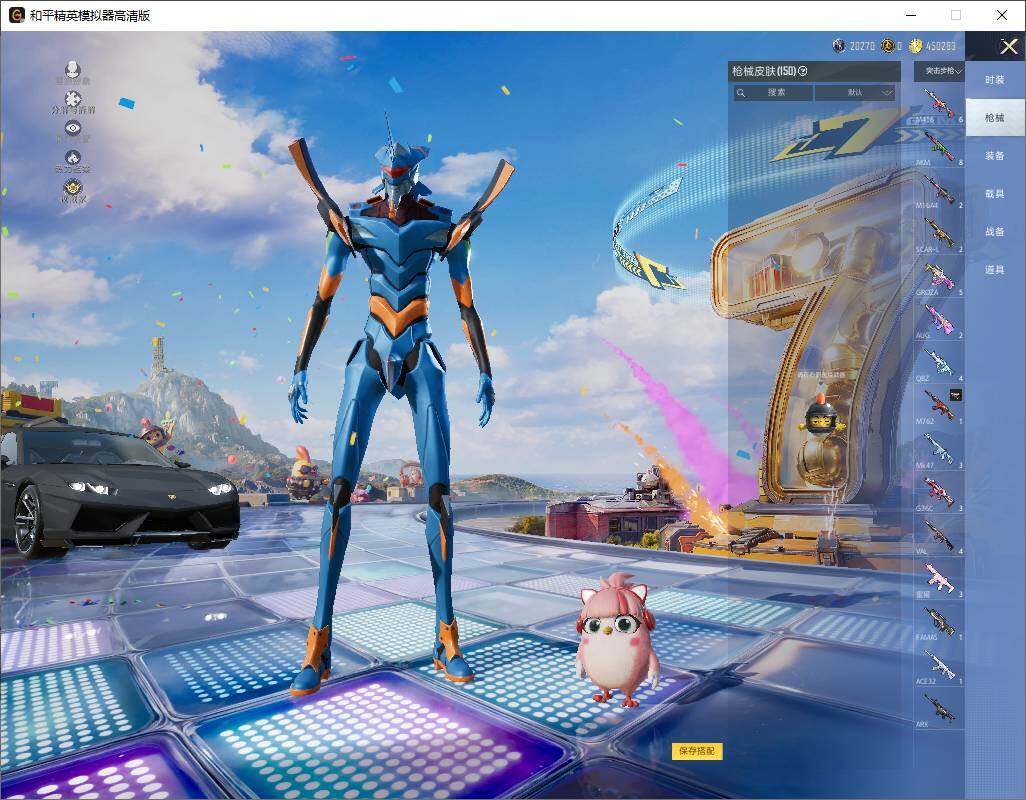Click the 搜索 search field
The width and height of the screenshot is (1026, 800).
[773, 93]
